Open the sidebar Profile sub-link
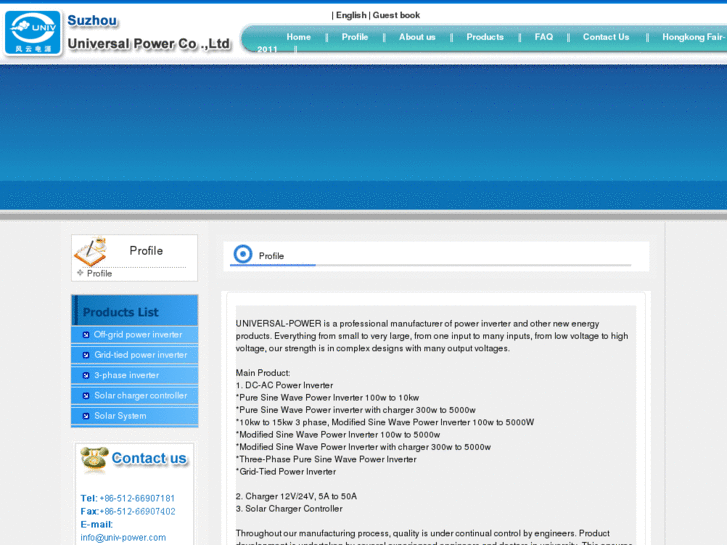The width and height of the screenshot is (727, 545). coord(99,274)
